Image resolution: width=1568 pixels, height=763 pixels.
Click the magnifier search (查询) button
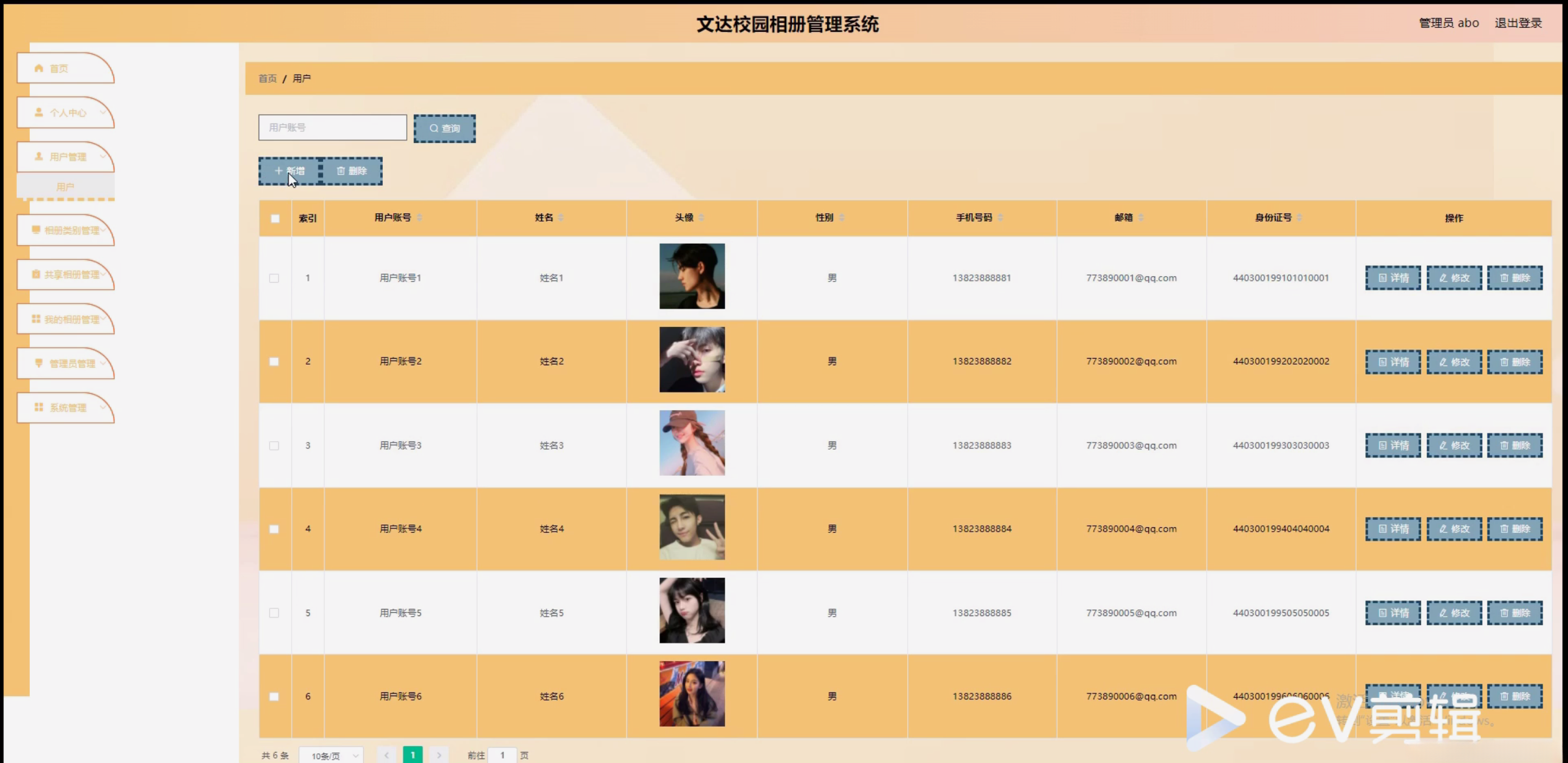pyautogui.click(x=444, y=129)
